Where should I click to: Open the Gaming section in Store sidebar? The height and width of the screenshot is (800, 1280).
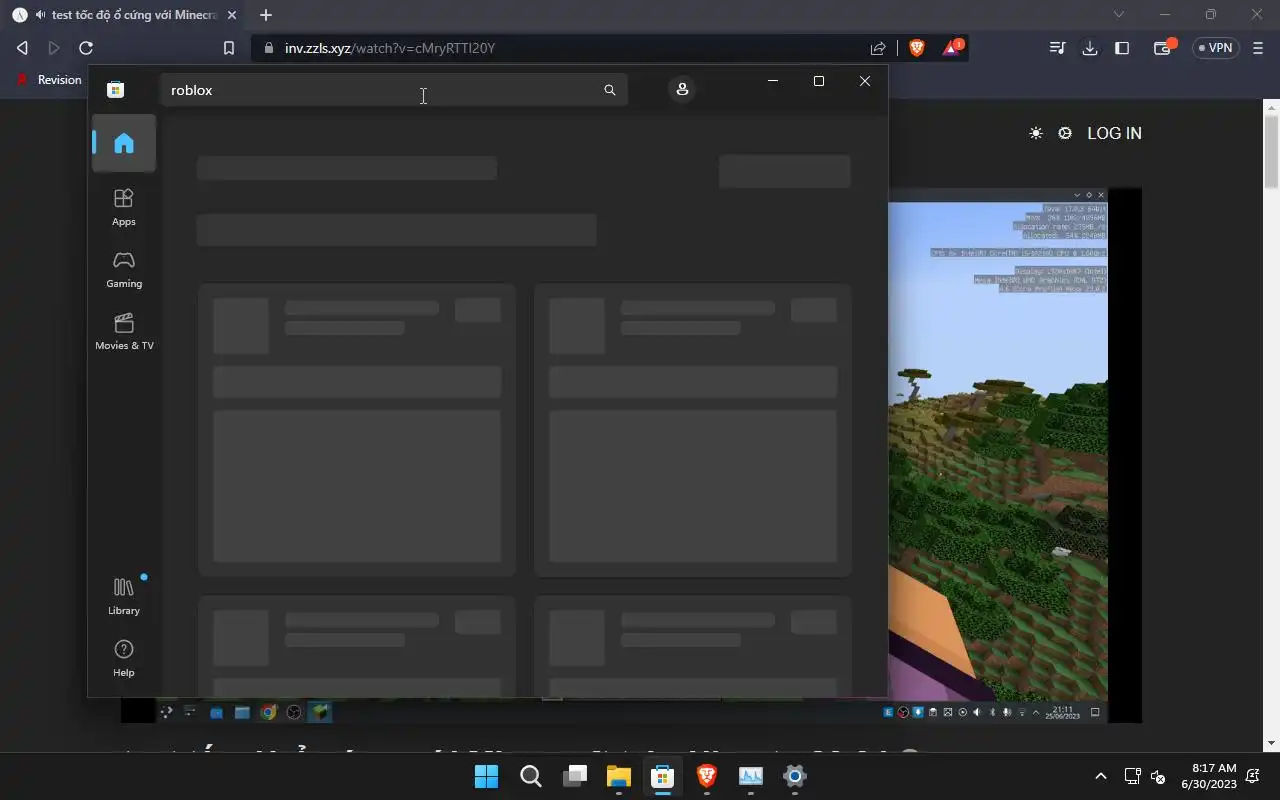click(x=124, y=269)
